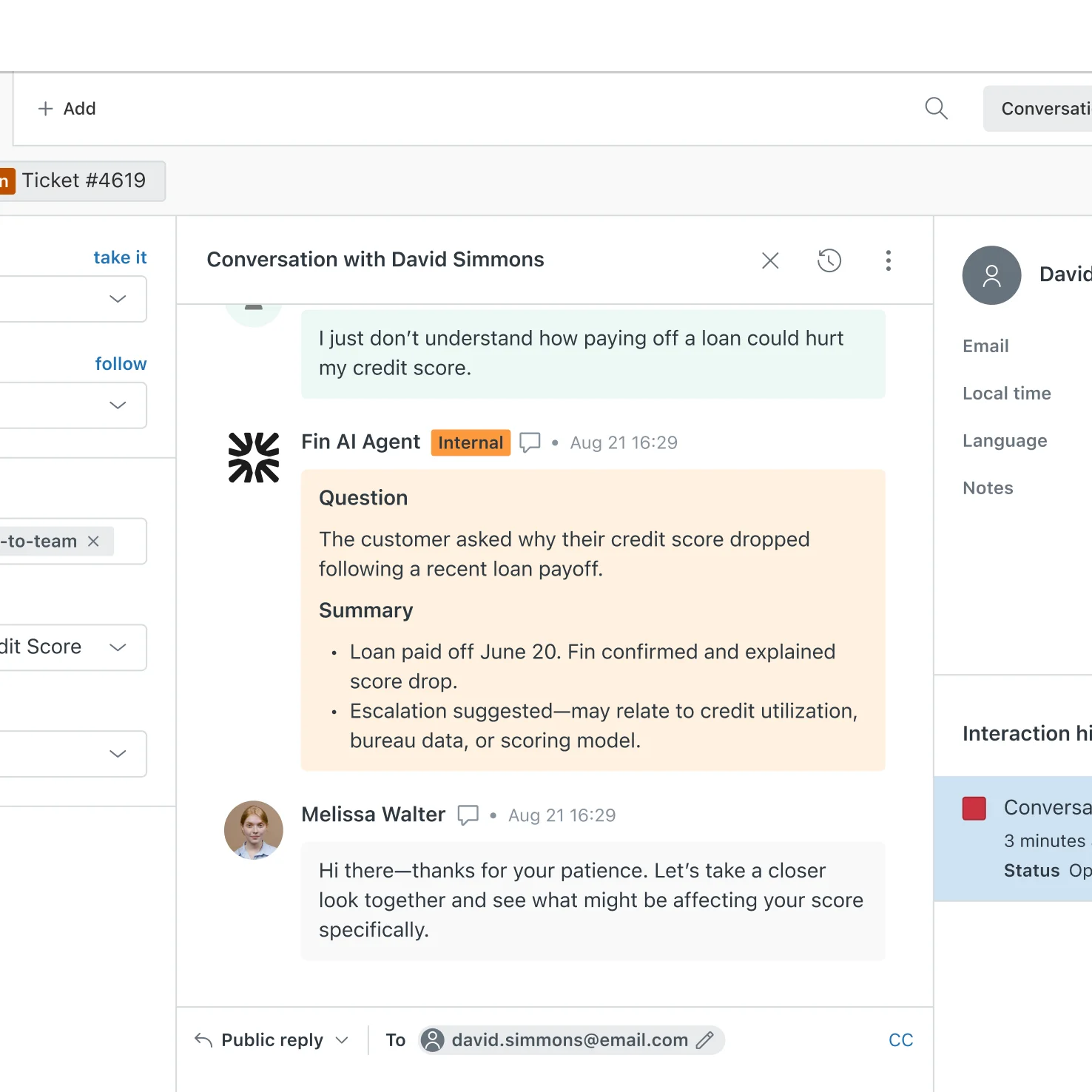Image resolution: width=1092 pixels, height=1092 pixels.
Task: Expand the Public reply dropdown
Action: [x=341, y=1039]
